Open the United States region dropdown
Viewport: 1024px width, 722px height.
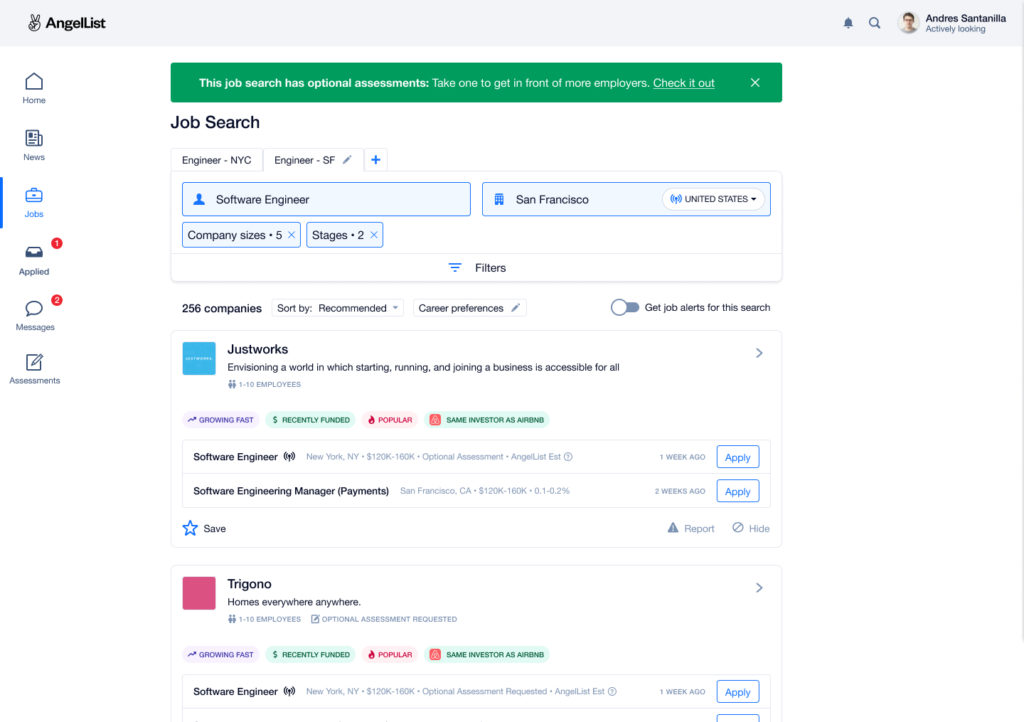tap(713, 199)
